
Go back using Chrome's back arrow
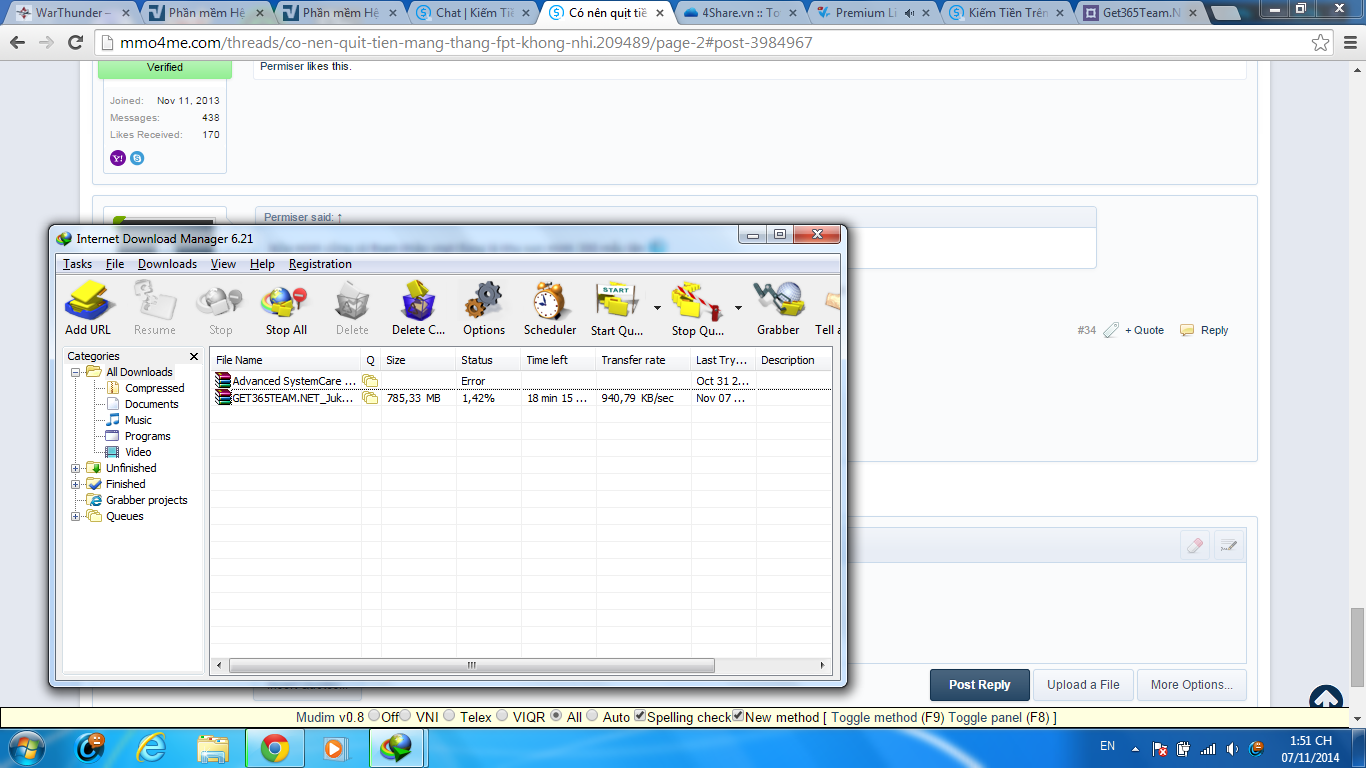18,43
